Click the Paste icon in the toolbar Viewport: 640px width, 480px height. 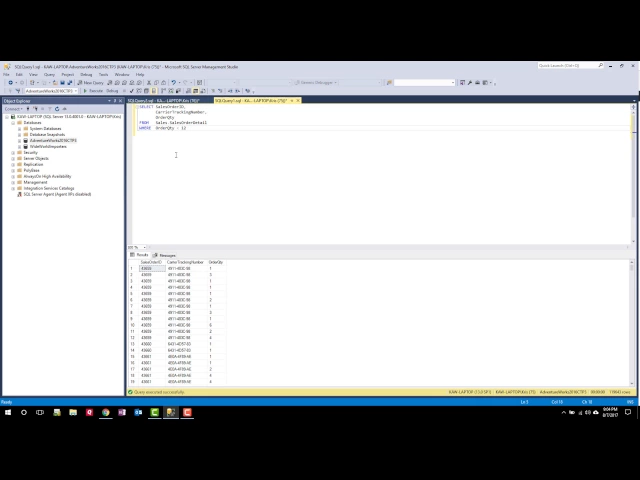coord(163,82)
